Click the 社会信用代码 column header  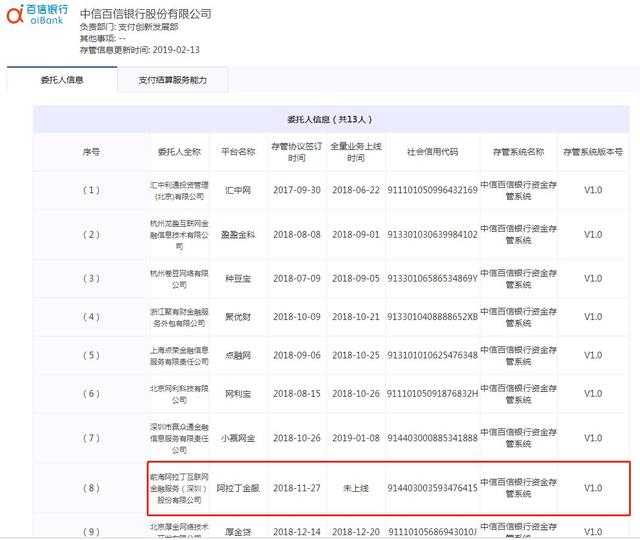click(x=433, y=152)
